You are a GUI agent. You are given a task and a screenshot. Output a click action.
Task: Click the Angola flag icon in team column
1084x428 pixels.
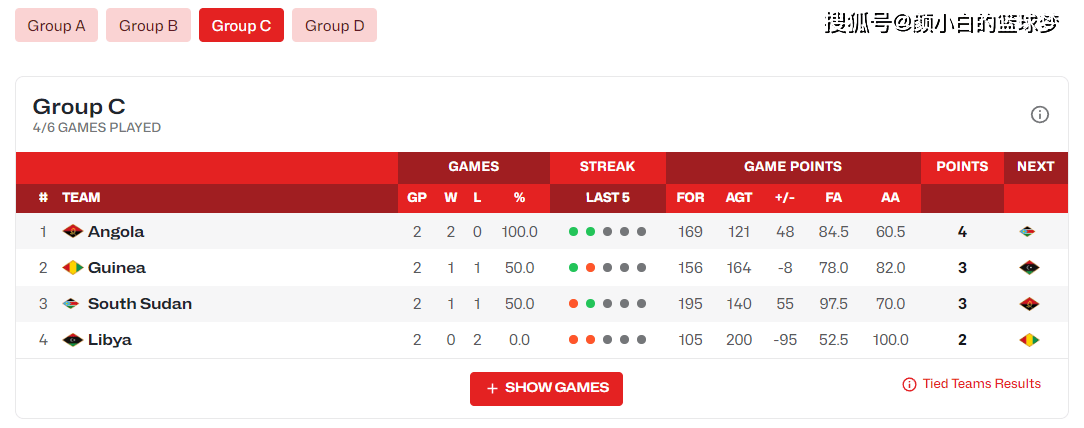tap(72, 232)
